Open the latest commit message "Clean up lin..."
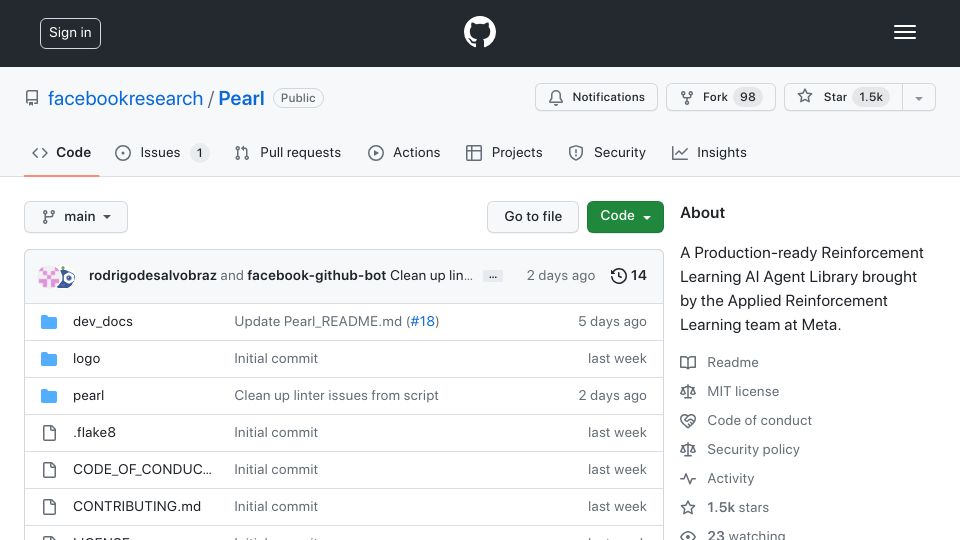 pos(431,276)
